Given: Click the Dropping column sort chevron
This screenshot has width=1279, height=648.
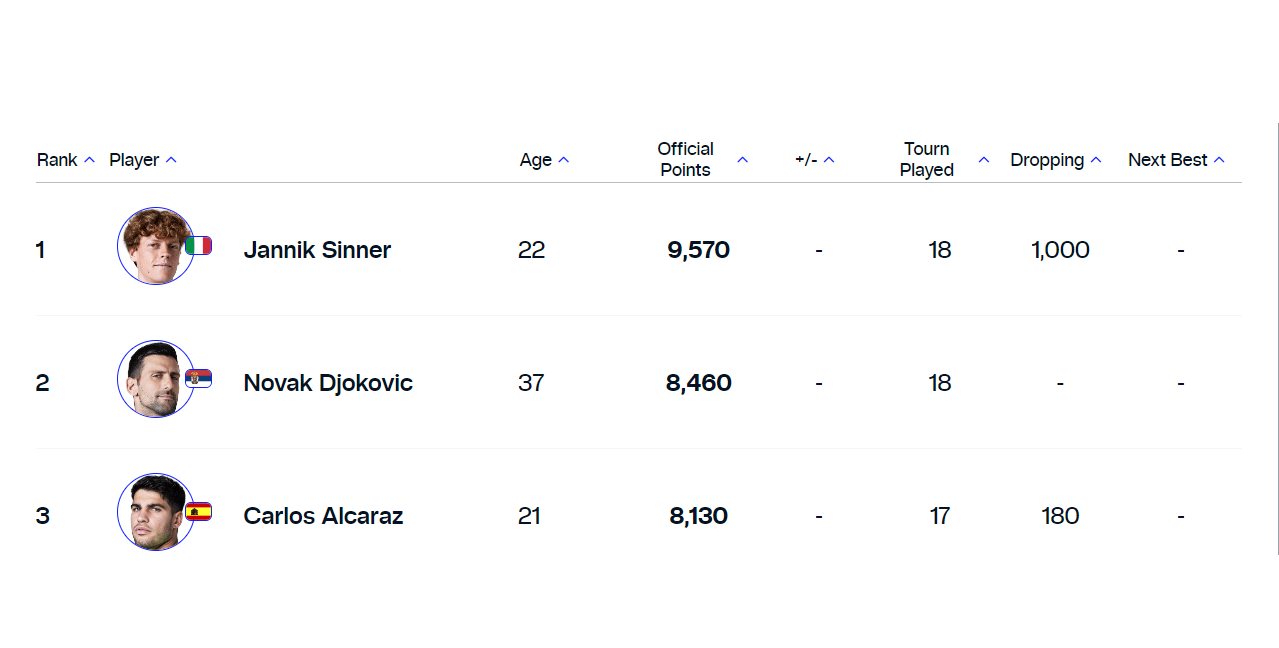Looking at the screenshot, I should 1096,160.
